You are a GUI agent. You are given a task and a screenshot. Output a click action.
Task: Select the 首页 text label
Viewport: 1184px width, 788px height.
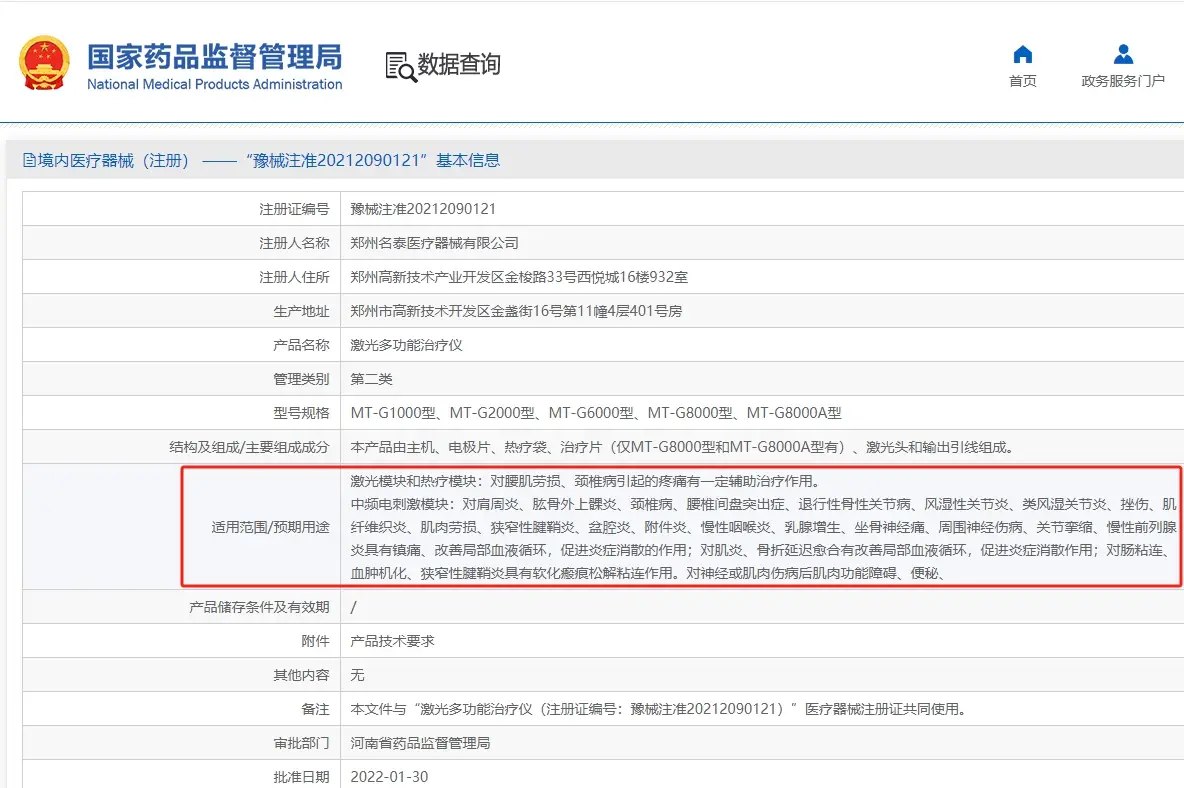point(1022,81)
